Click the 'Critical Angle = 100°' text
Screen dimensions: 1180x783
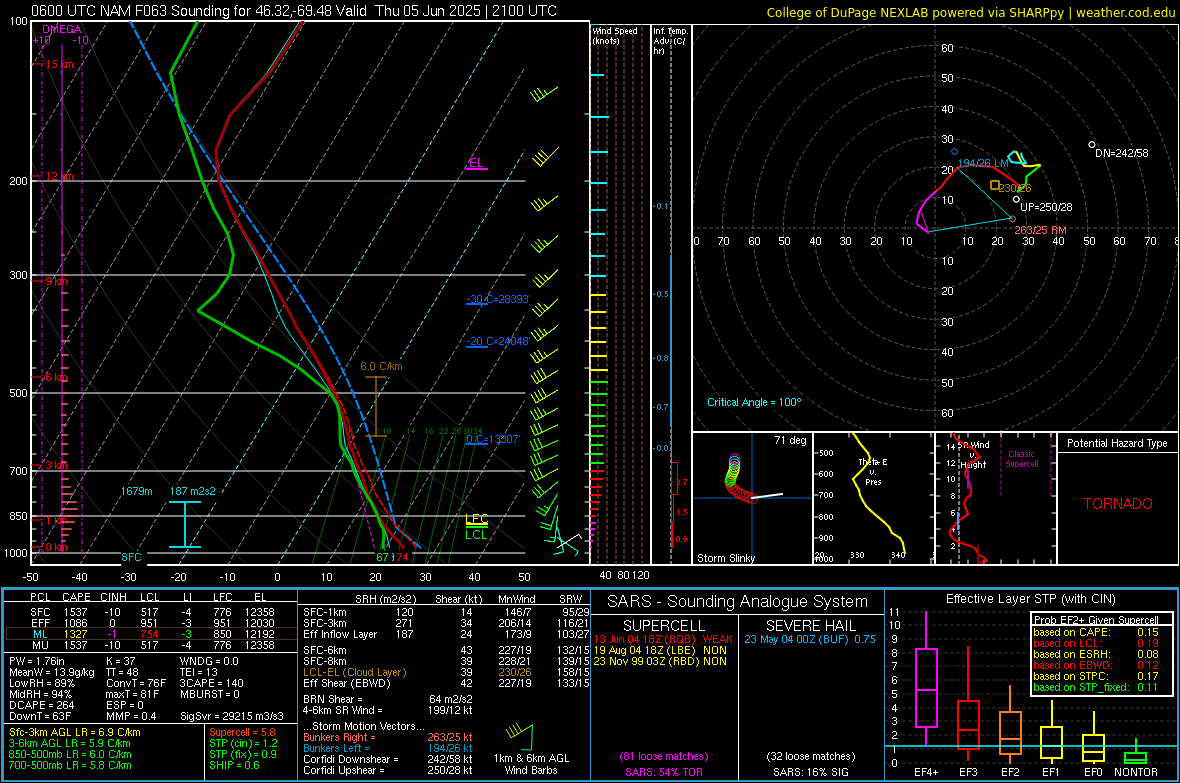754,402
